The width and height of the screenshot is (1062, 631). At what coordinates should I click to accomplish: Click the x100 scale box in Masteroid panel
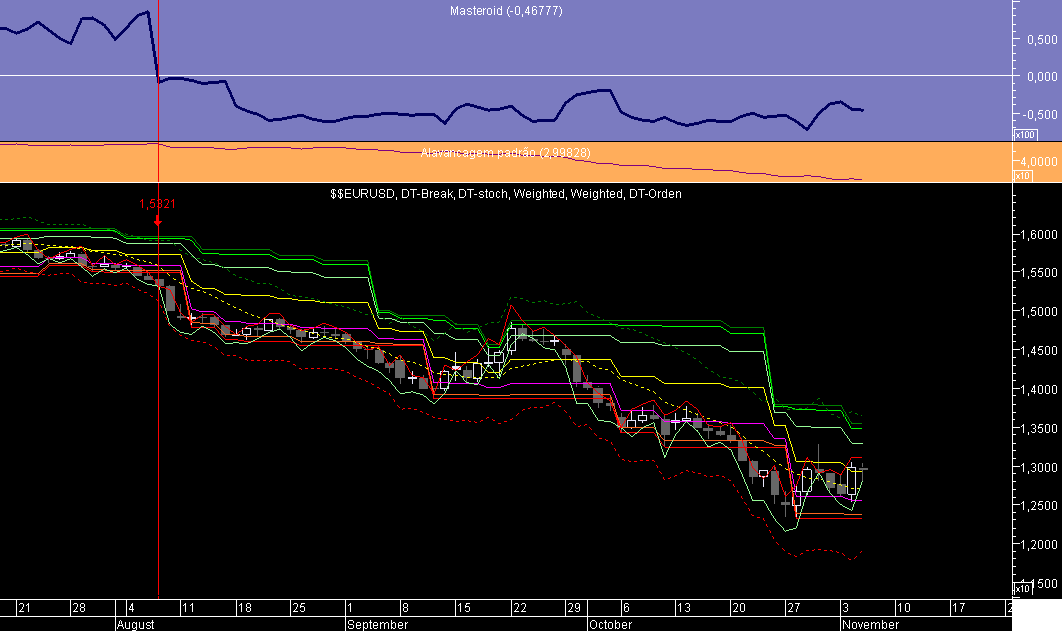point(1025,135)
